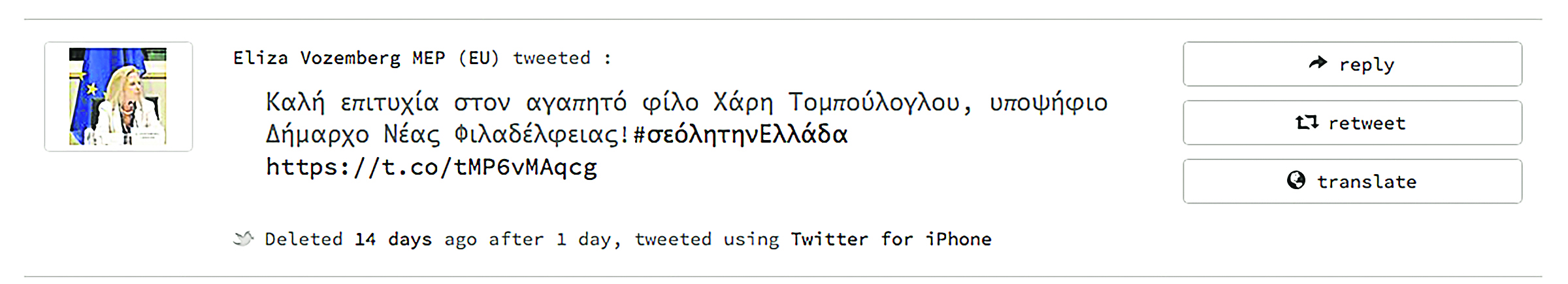Click the tweet text starting with Καλή επιτυχία

[x=687, y=135]
